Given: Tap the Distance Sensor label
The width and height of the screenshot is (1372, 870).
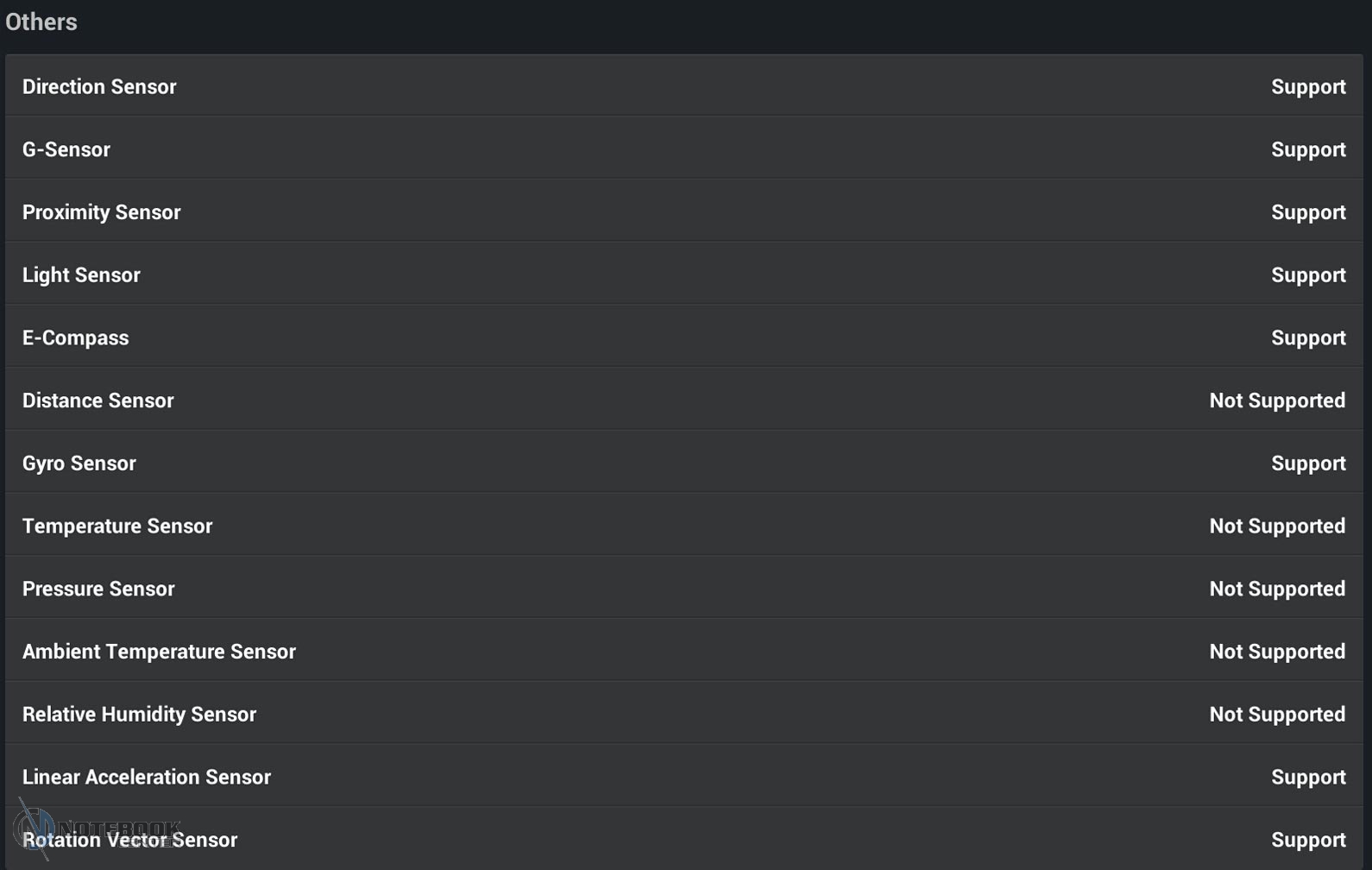Looking at the screenshot, I should point(98,400).
